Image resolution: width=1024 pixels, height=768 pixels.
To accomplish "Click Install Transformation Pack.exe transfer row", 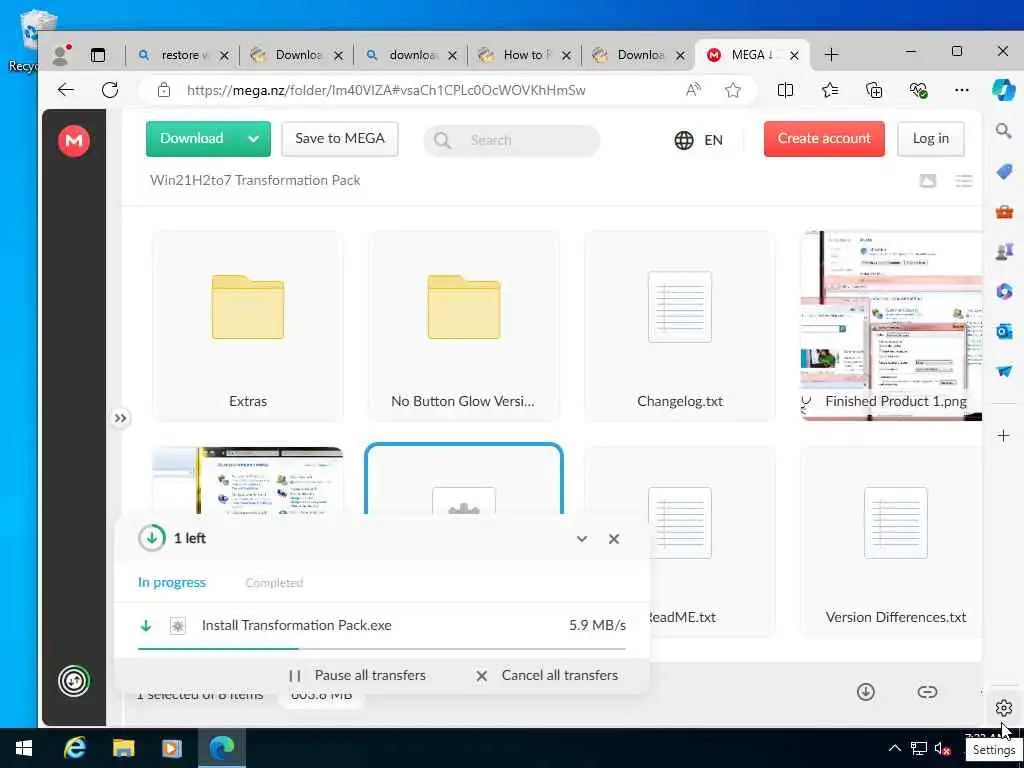I will [x=382, y=626].
